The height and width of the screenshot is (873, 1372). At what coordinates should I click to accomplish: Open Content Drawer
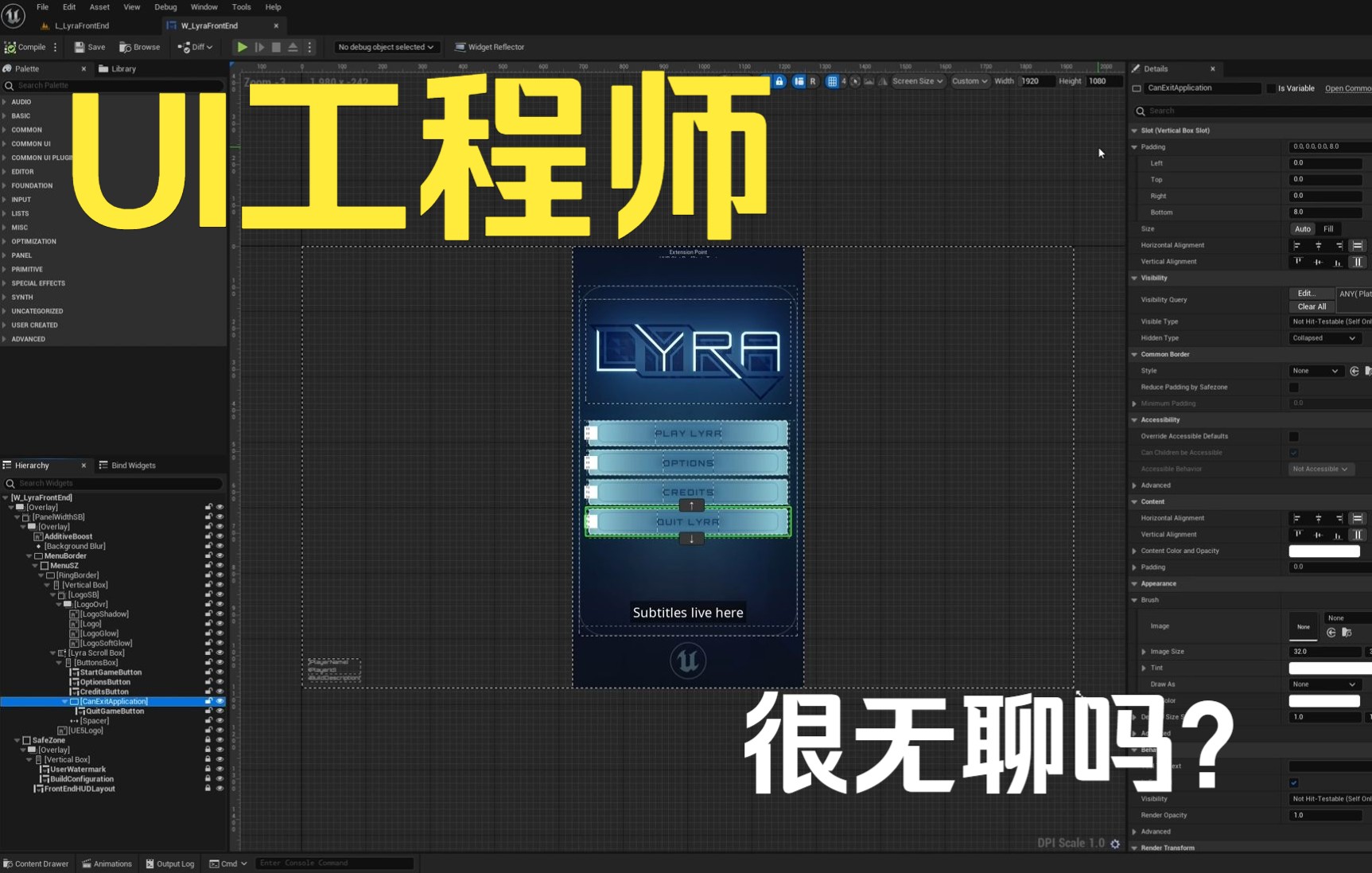[x=37, y=863]
